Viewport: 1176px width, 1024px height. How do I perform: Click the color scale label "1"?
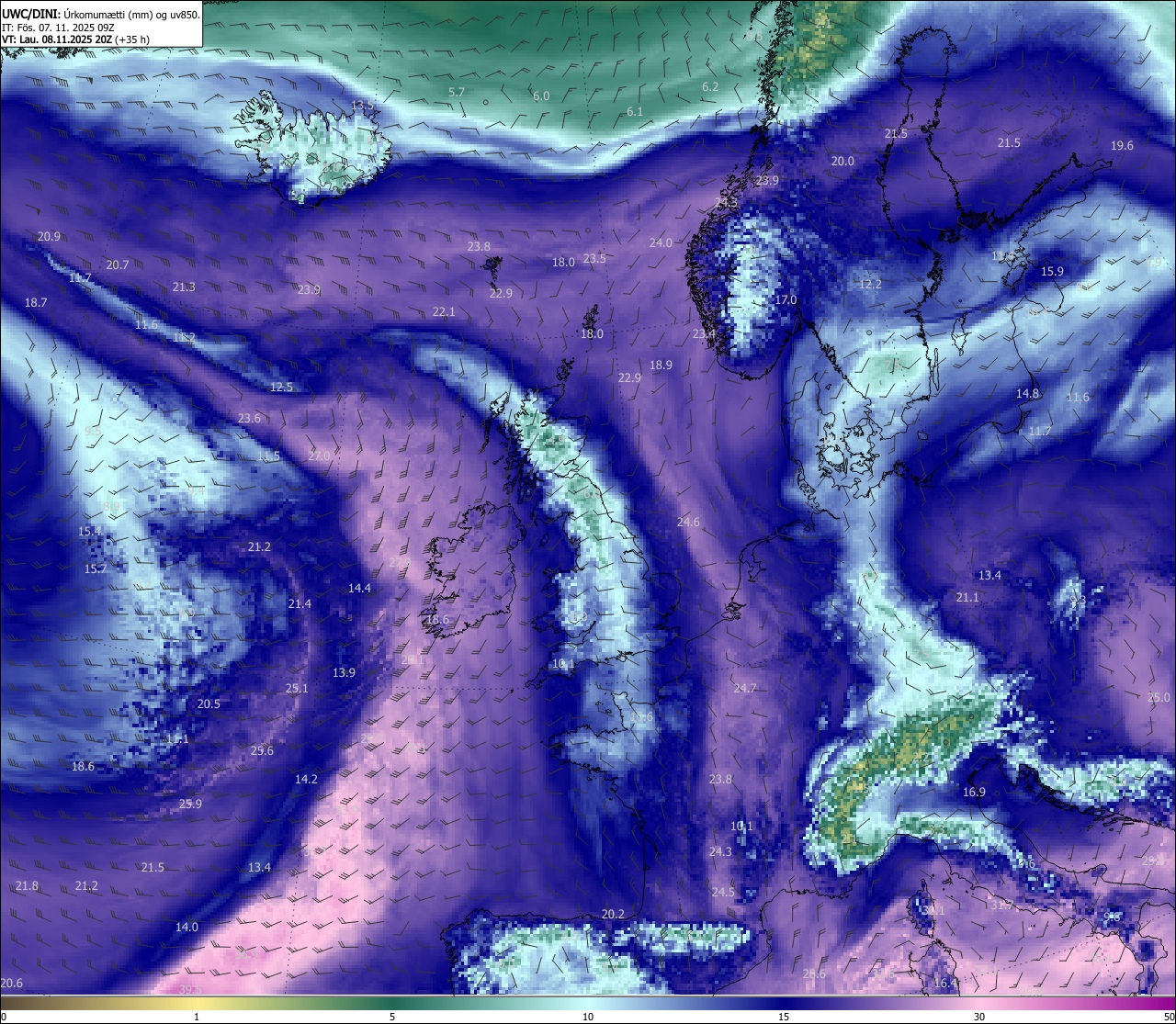(x=197, y=1017)
